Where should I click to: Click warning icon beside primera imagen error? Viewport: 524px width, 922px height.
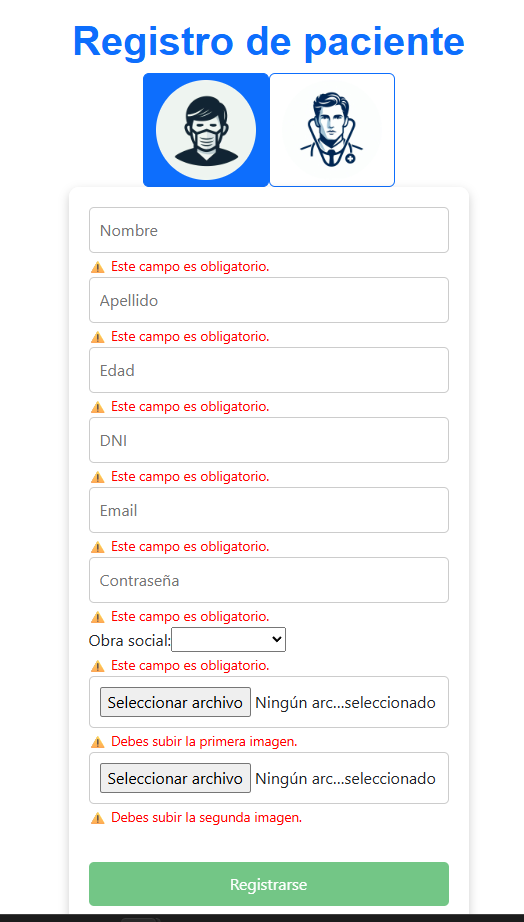[x=98, y=742]
